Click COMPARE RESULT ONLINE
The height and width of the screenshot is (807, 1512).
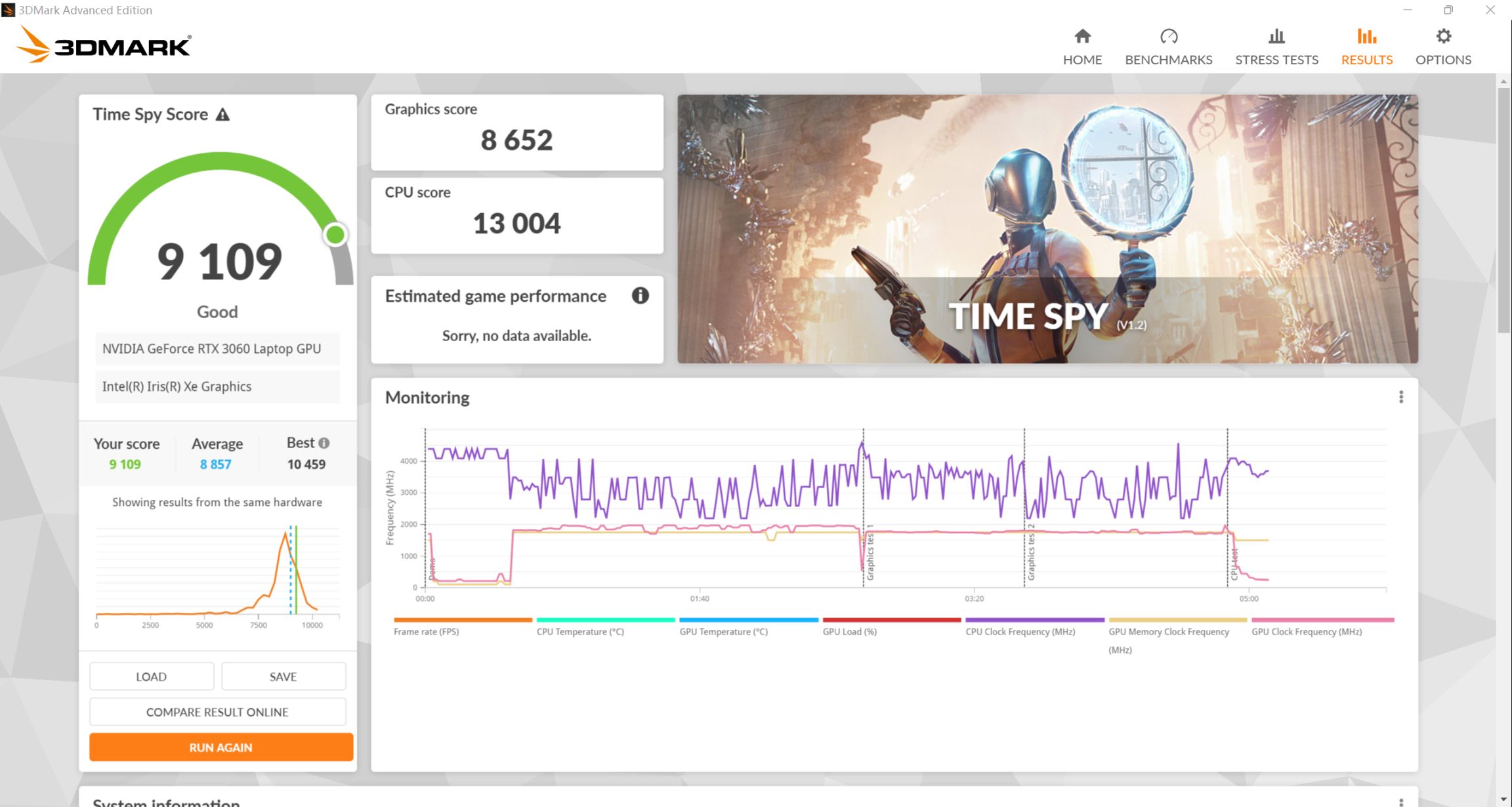217,712
